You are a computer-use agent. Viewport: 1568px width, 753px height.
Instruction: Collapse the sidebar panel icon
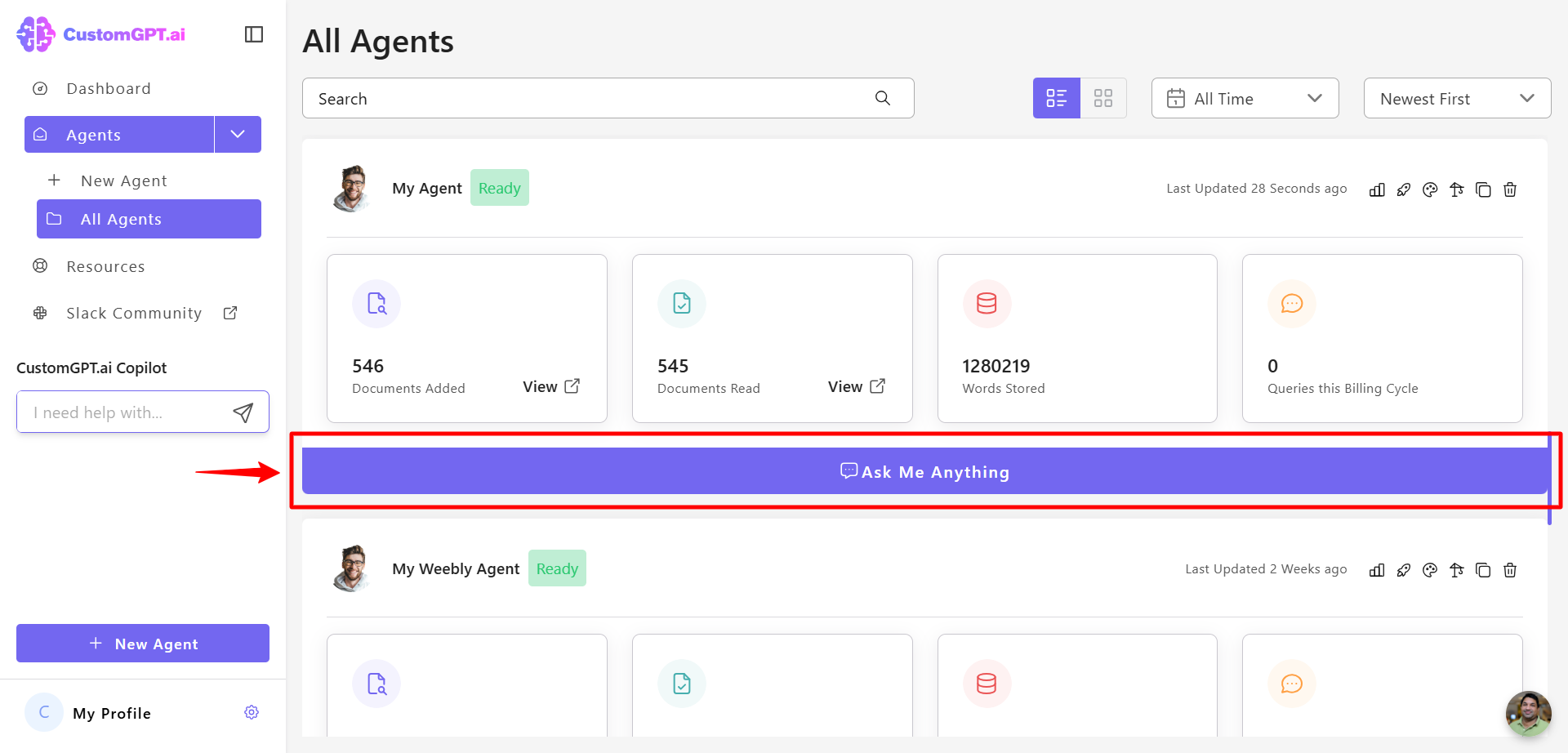pos(254,34)
